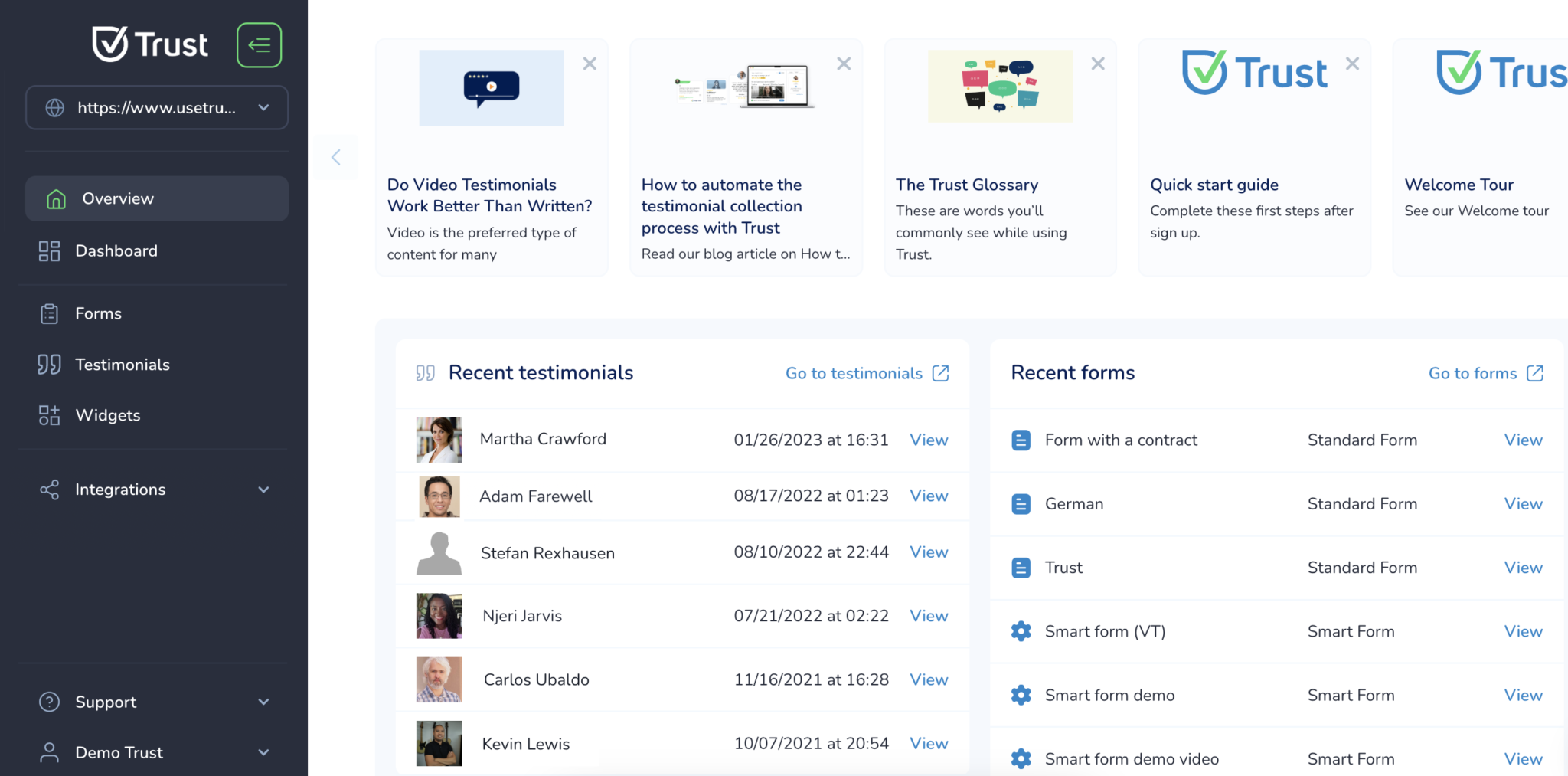This screenshot has width=1568, height=776.
Task: Click the Support question mark icon
Action: [x=49, y=702]
